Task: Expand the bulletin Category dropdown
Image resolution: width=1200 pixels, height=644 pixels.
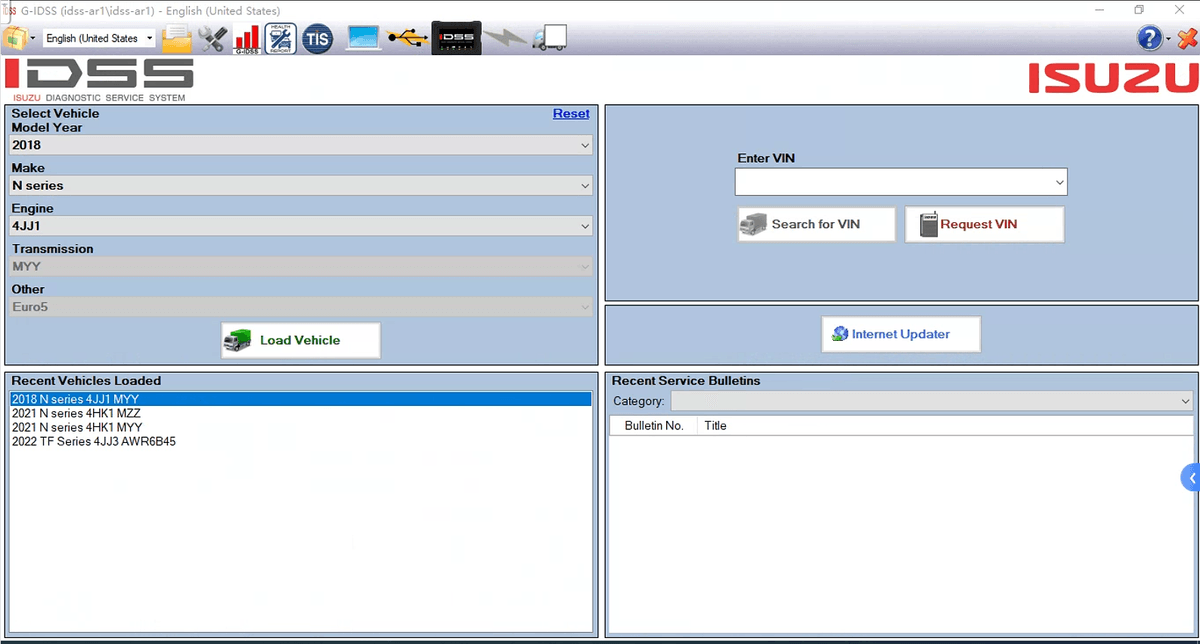Action: [931, 401]
